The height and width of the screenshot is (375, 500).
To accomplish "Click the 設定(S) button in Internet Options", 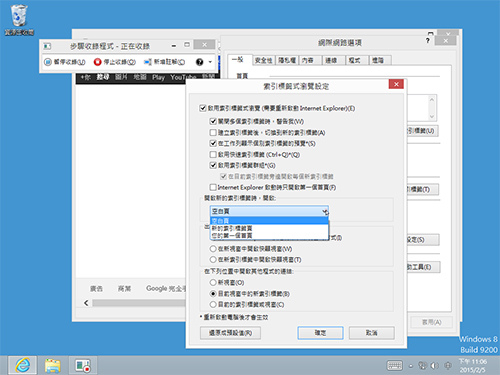I will tap(422, 240).
